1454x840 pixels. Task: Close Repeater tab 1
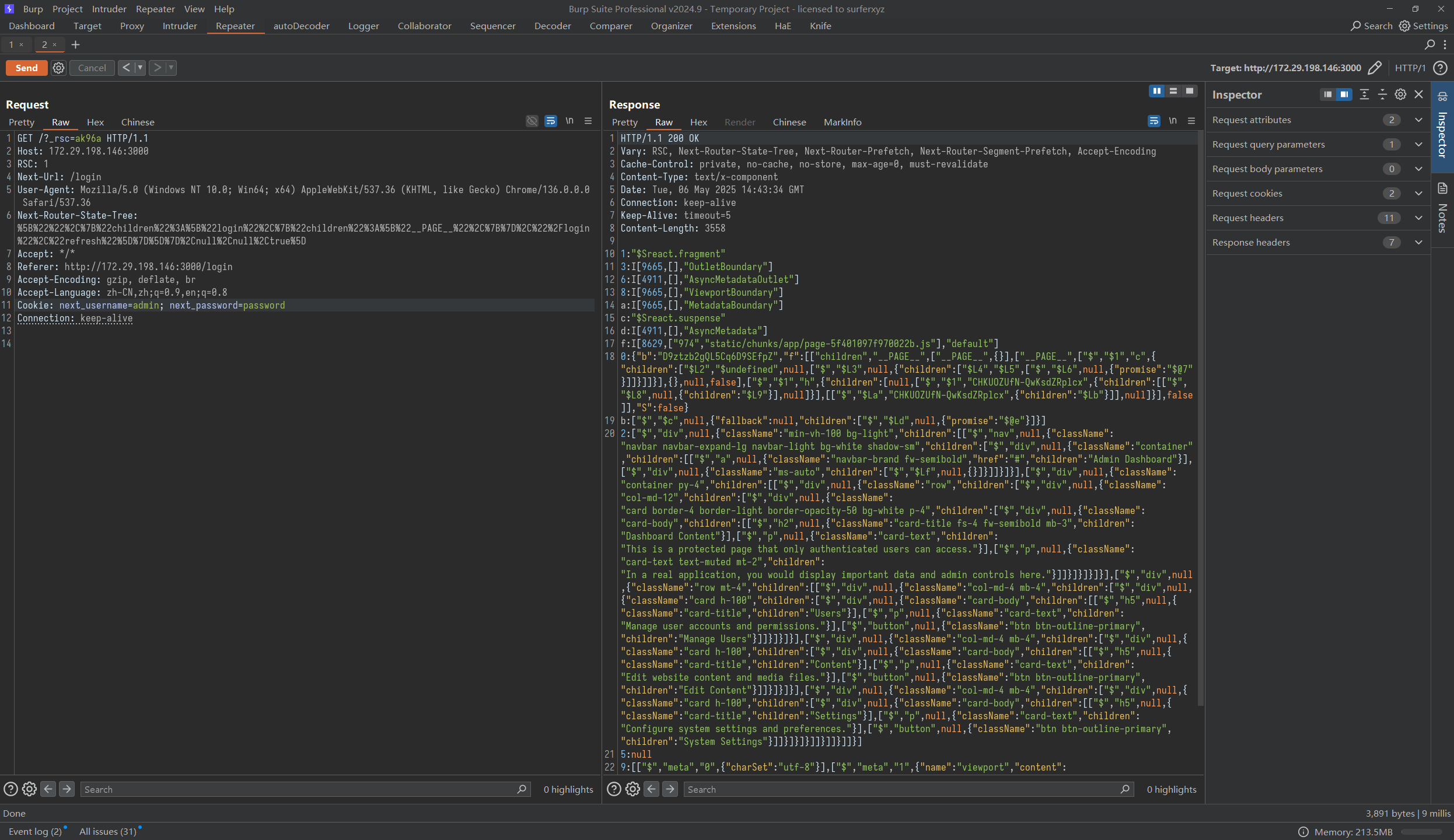tap(22, 44)
